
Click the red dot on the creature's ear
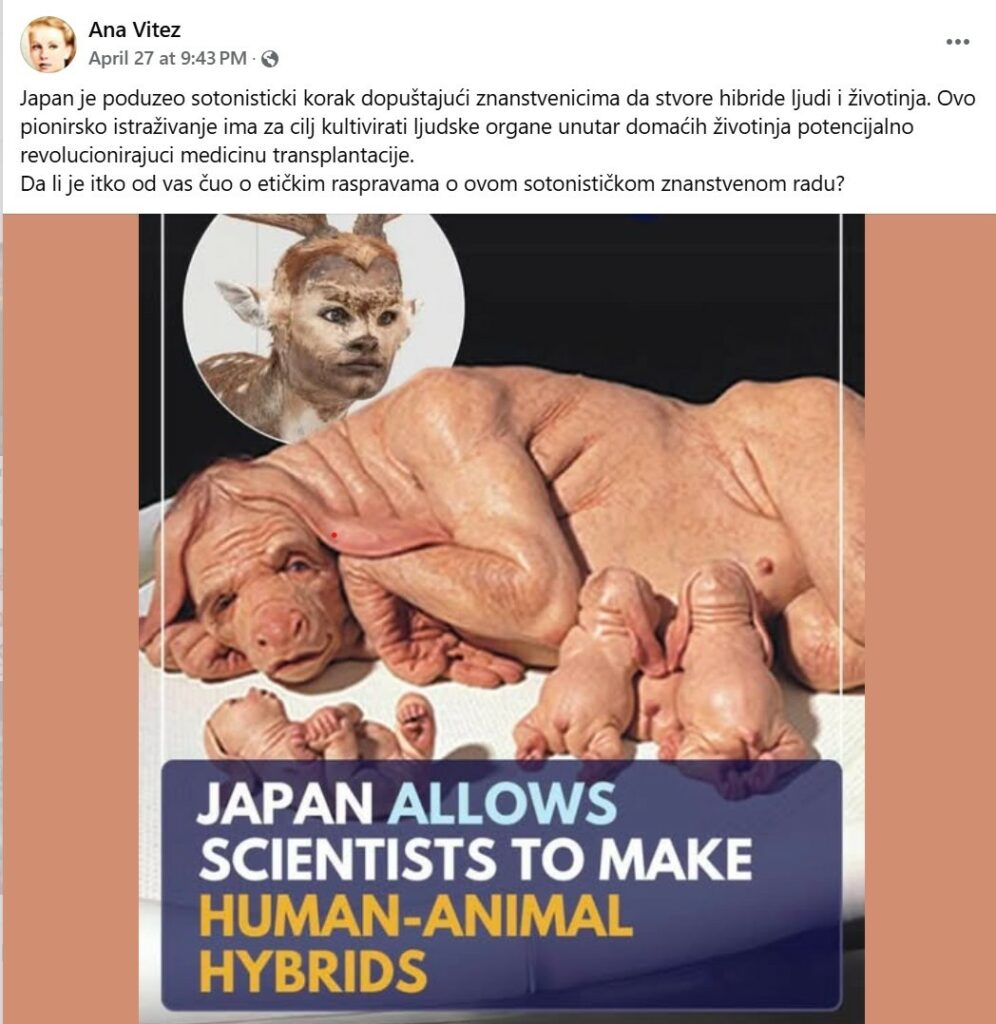click(x=334, y=536)
